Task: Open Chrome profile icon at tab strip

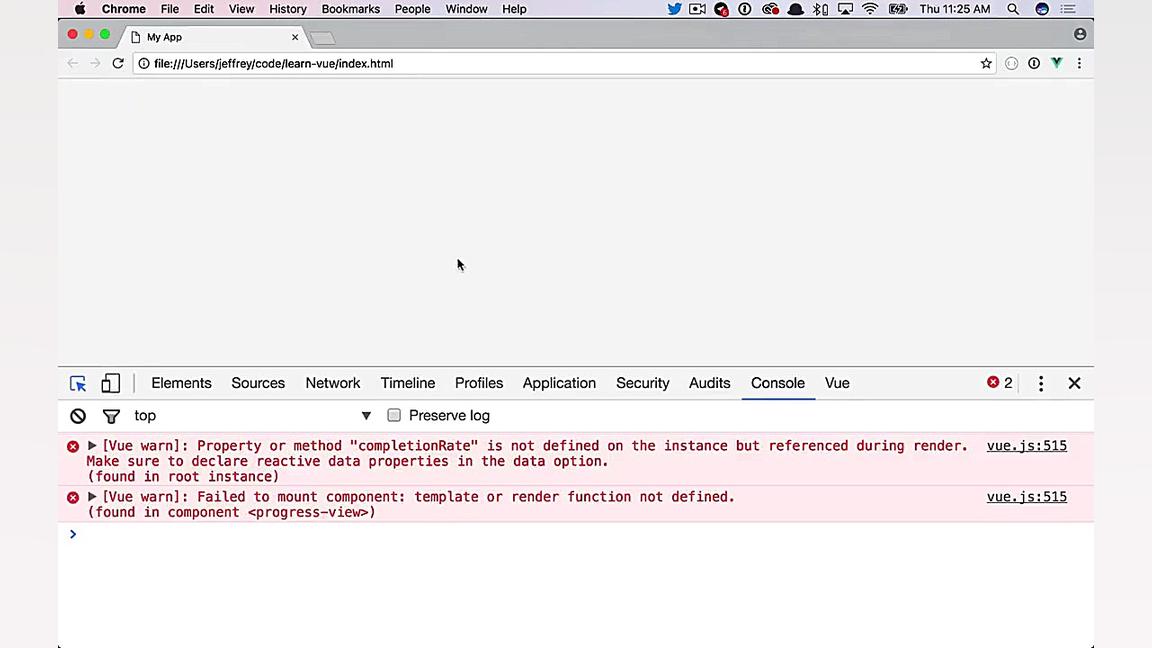Action: 1079,34
